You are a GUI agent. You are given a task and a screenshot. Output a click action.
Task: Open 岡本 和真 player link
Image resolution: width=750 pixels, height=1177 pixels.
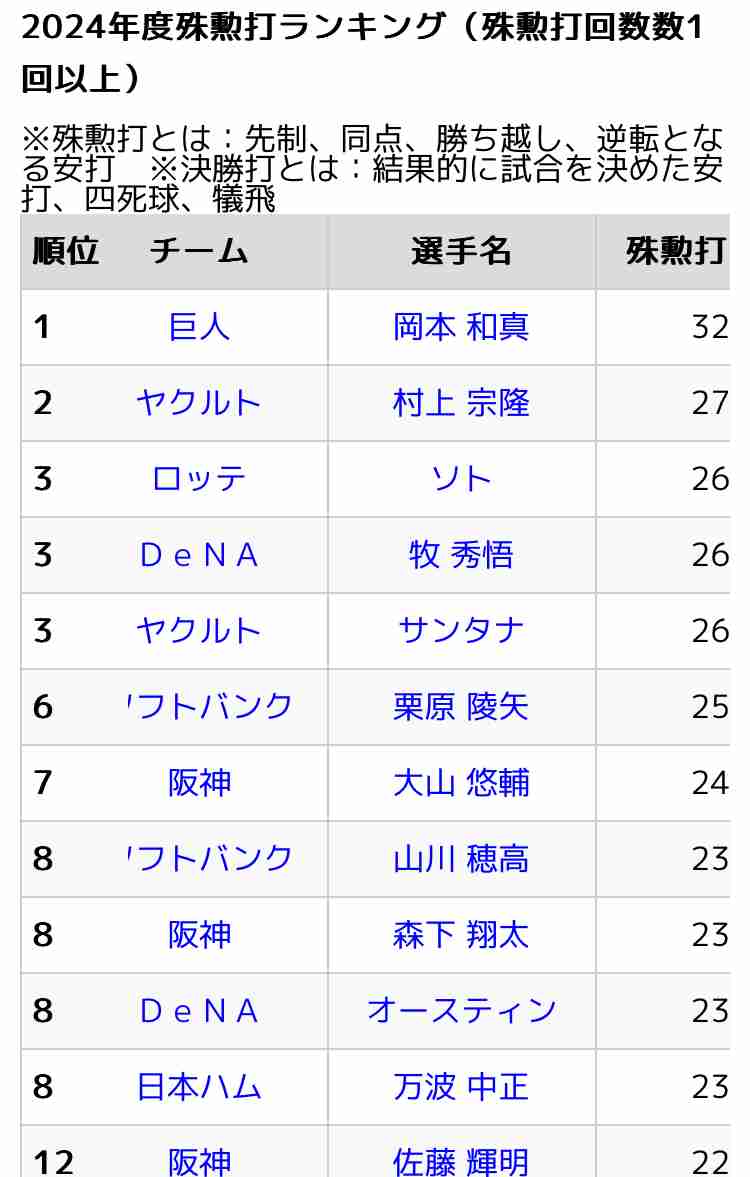(x=461, y=327)
